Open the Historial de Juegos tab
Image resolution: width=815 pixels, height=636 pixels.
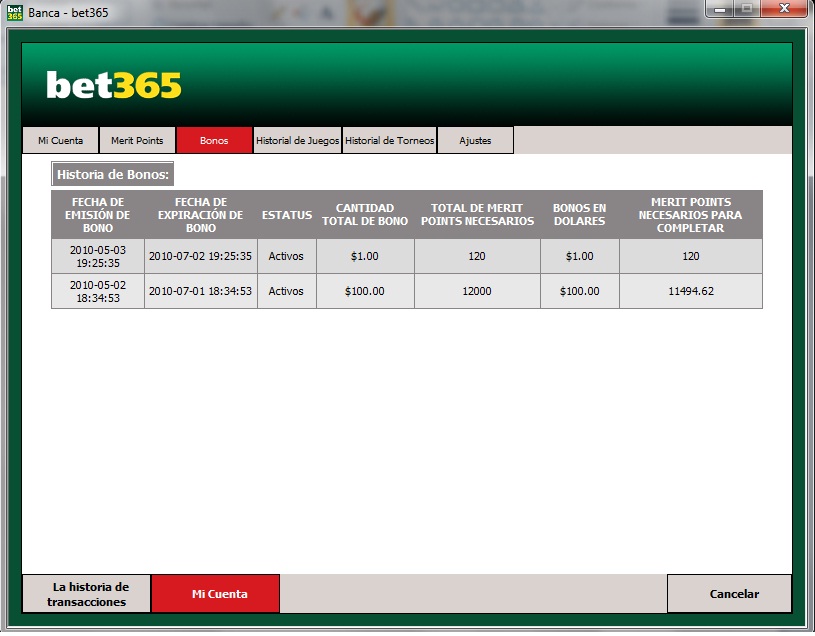pos(297,140)
